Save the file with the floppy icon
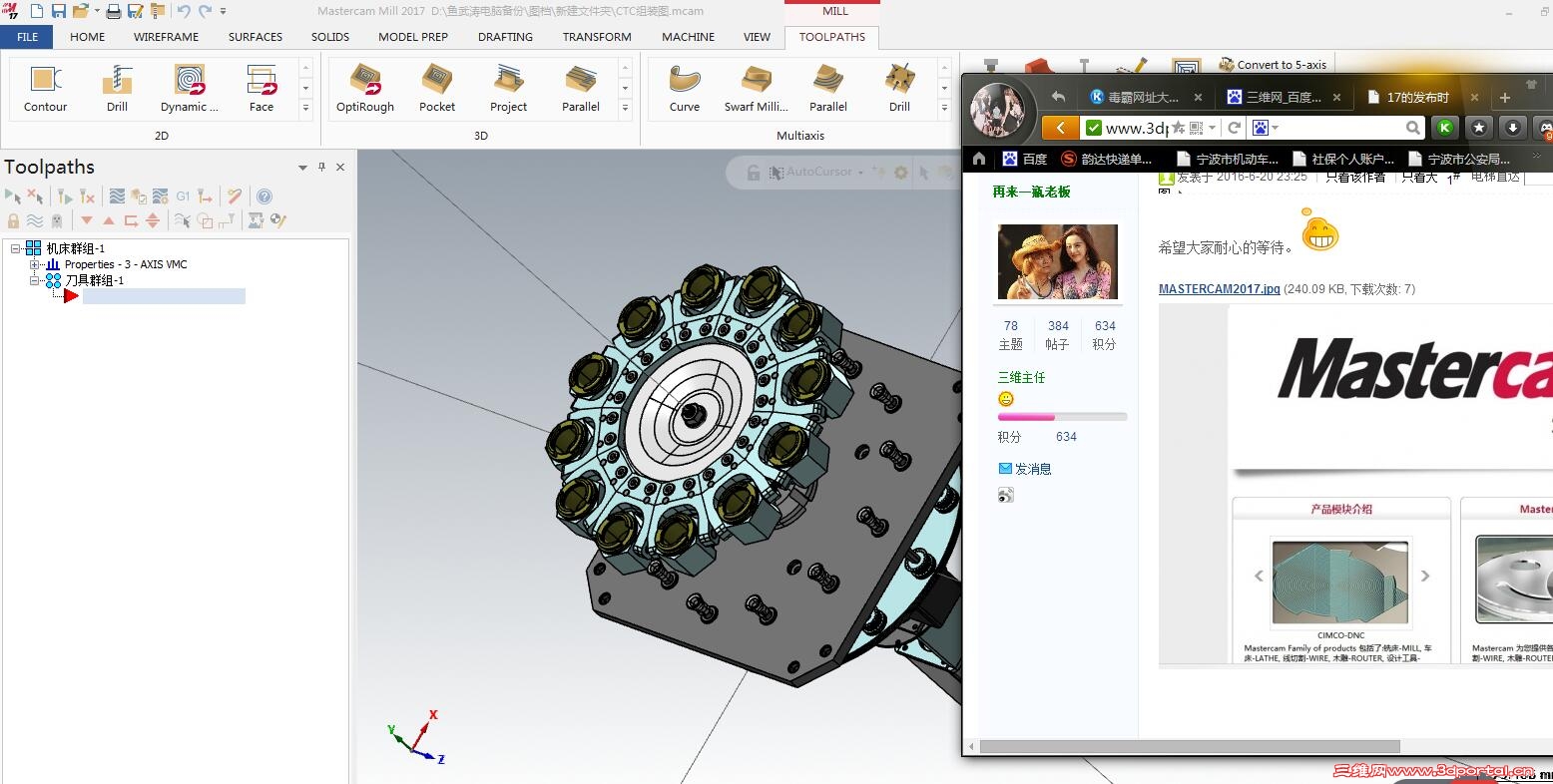The height and width of the screenshot is (784, 1553). pos(59,12)
